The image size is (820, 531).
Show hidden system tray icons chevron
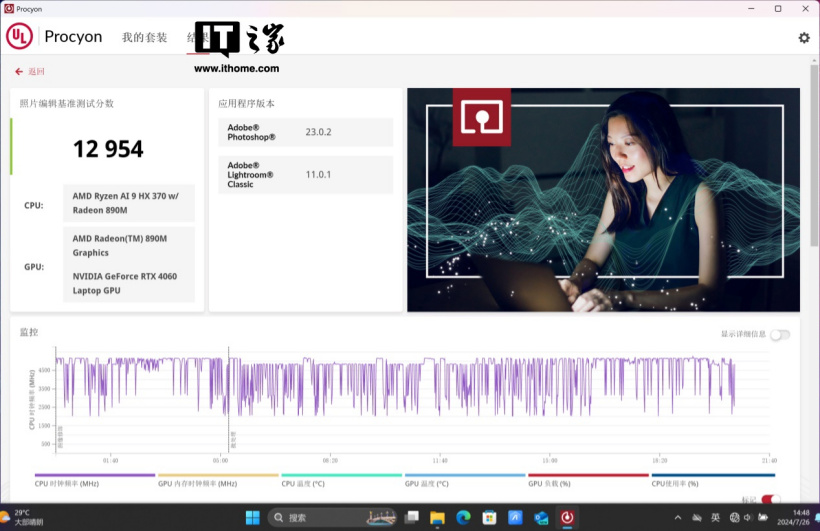pos(678,517)
